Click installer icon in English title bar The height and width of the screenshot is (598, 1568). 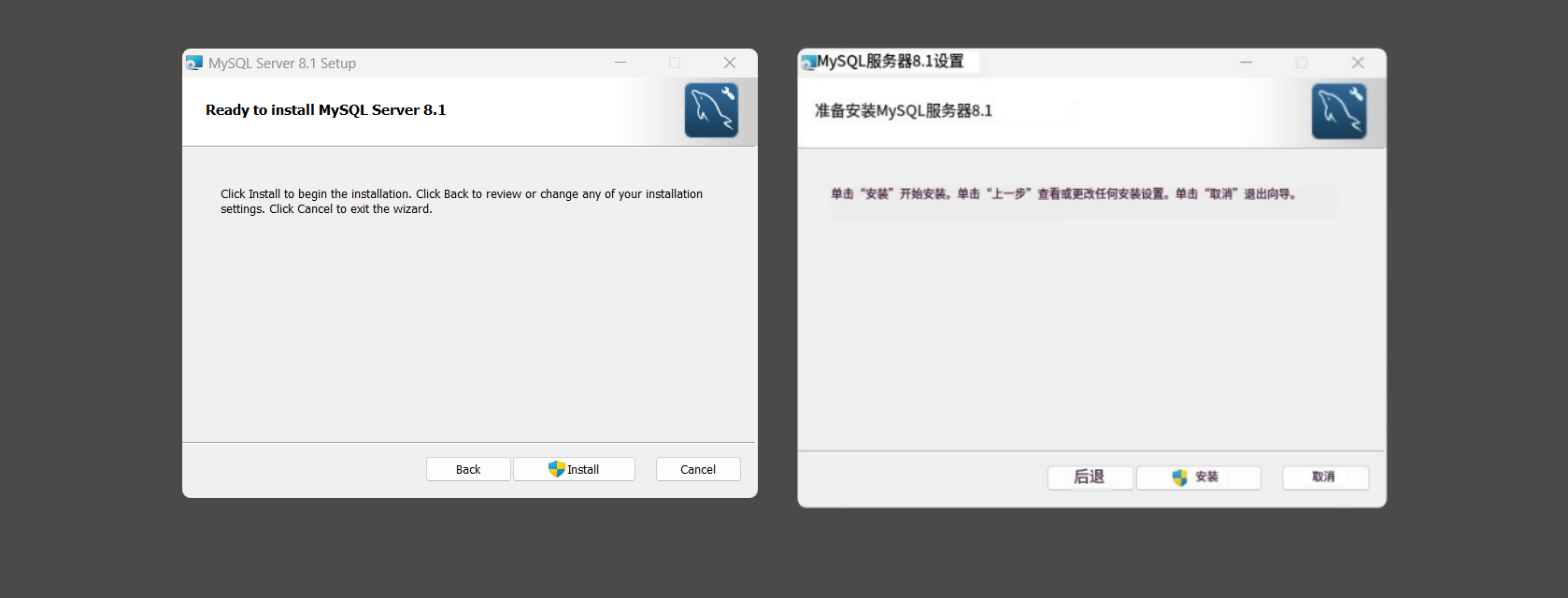click(x=193, y=63)
